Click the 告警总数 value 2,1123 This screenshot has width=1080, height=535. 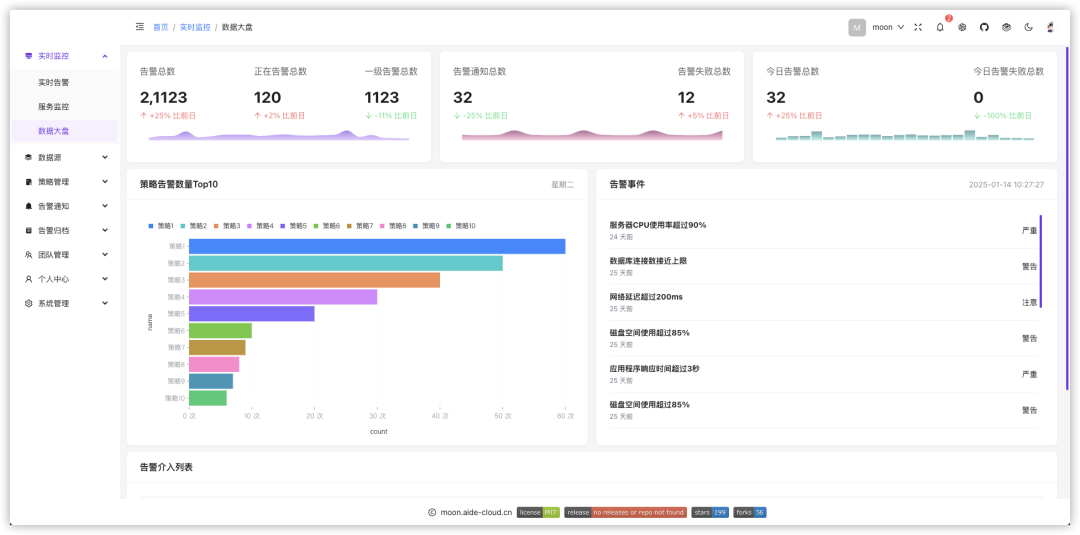point(163,98)
